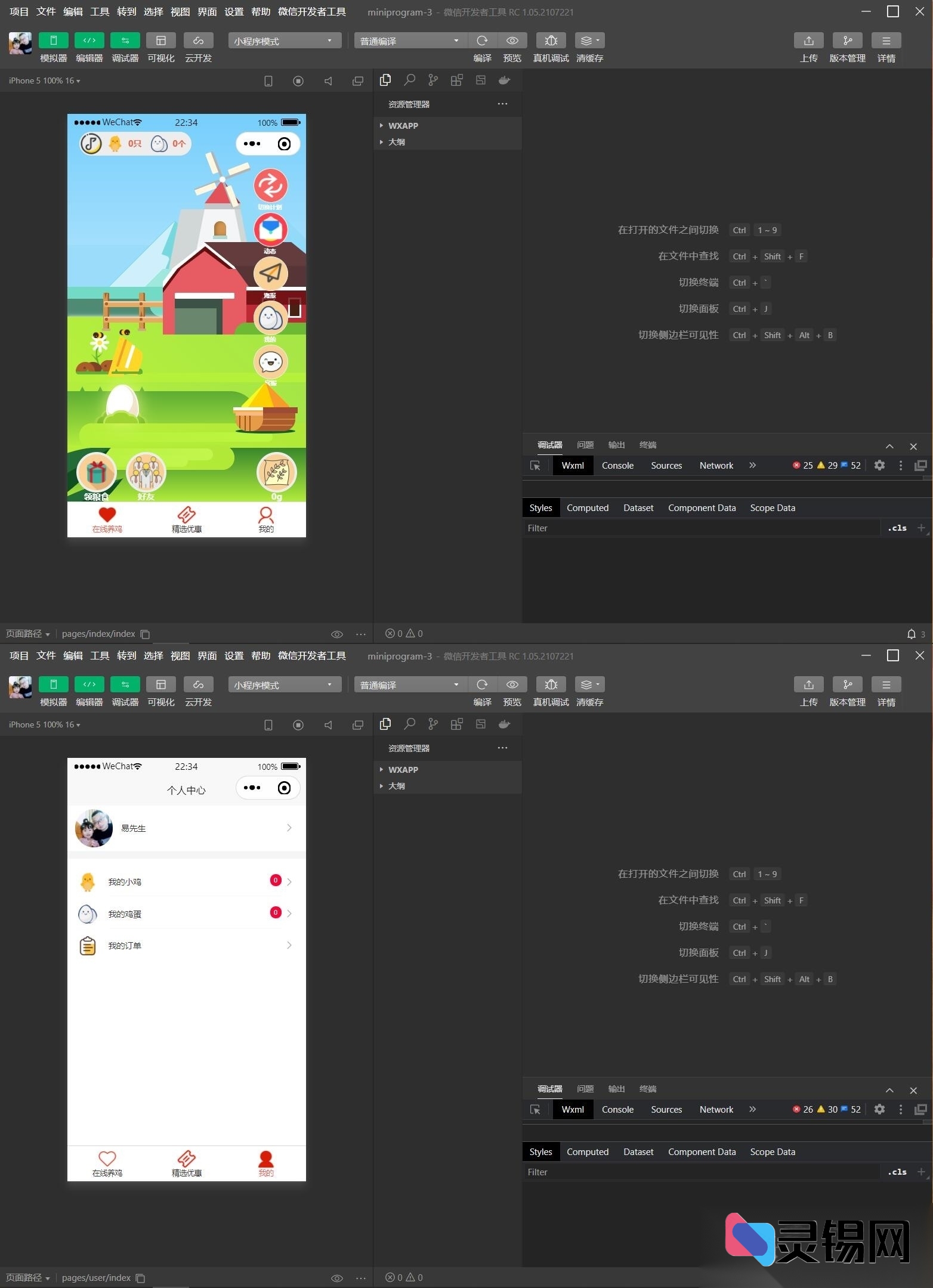The image size is (933, 1288).
Task: Toggle 调试器 toolbar button in the farm game window
Action: tap(125, 41)
